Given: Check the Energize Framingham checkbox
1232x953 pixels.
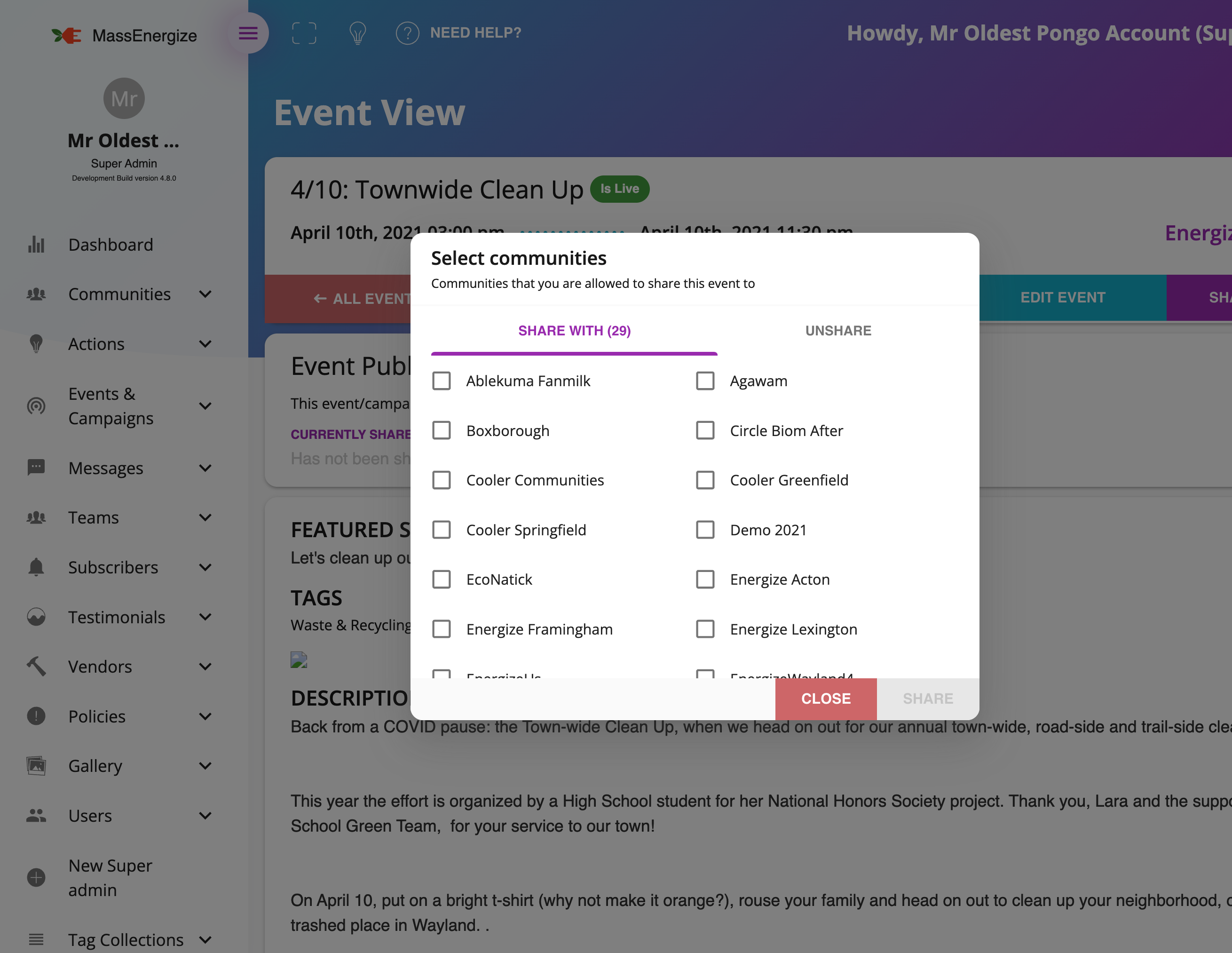Looking at the screenshot, I should tap(442, 628).
